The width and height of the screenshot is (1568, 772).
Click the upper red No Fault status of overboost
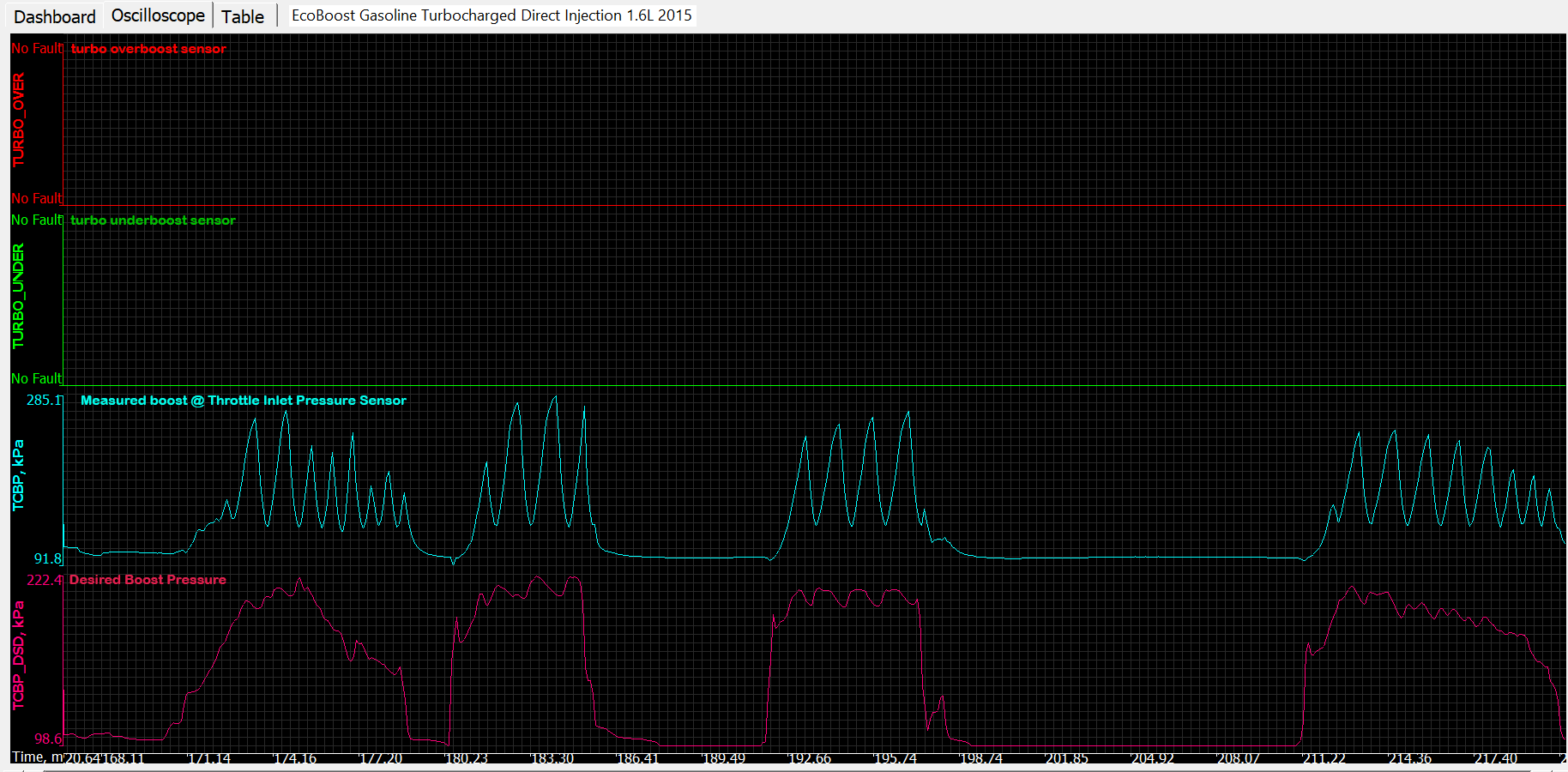[x=37, y=49]
